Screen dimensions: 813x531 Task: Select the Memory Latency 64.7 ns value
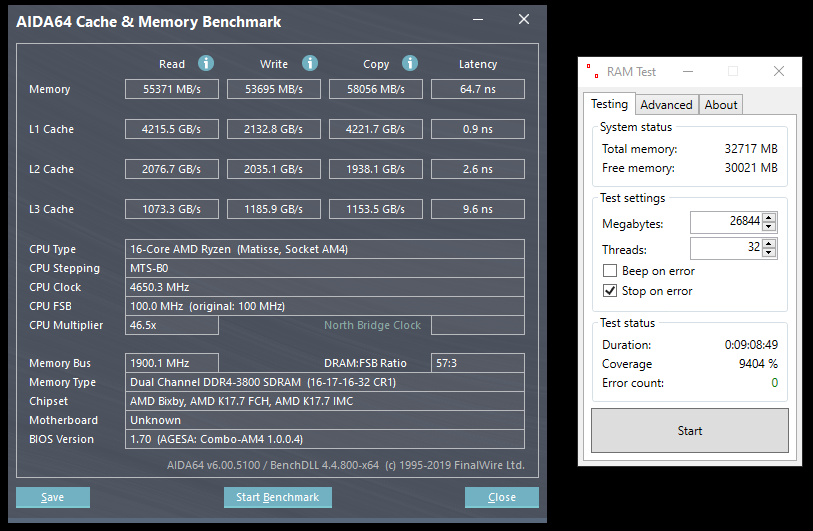click(x=478, y=89)
